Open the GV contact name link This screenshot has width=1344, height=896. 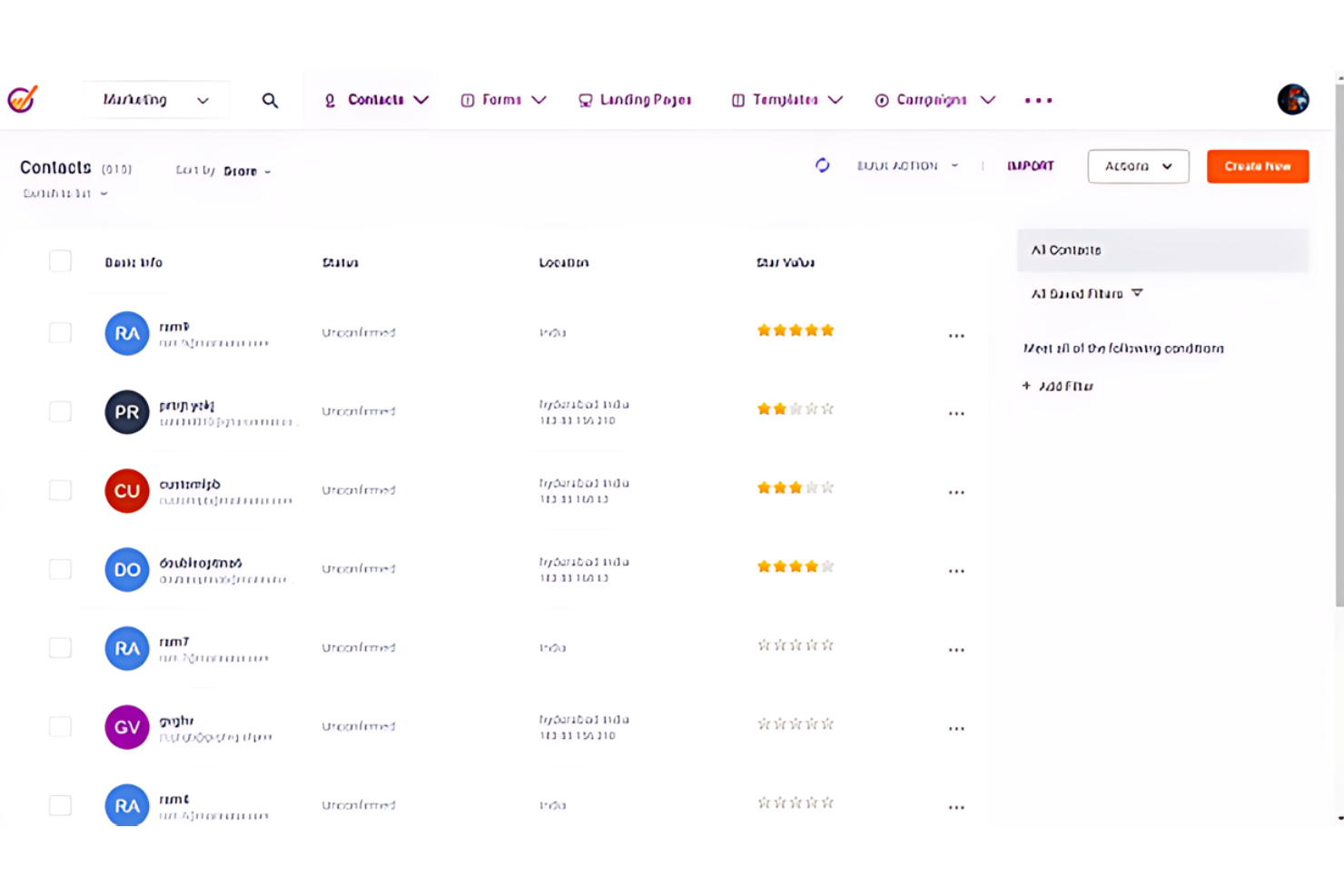coord(176,721)
